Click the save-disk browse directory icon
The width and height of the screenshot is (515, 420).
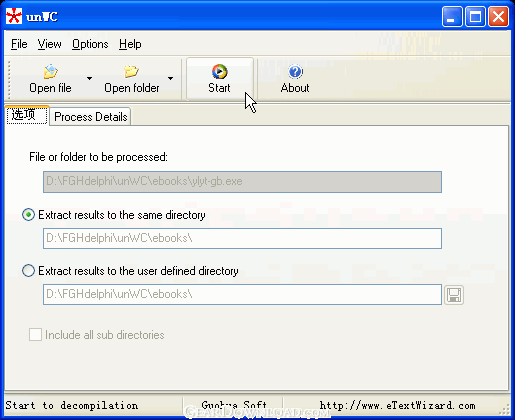click(x=454, y=295)
